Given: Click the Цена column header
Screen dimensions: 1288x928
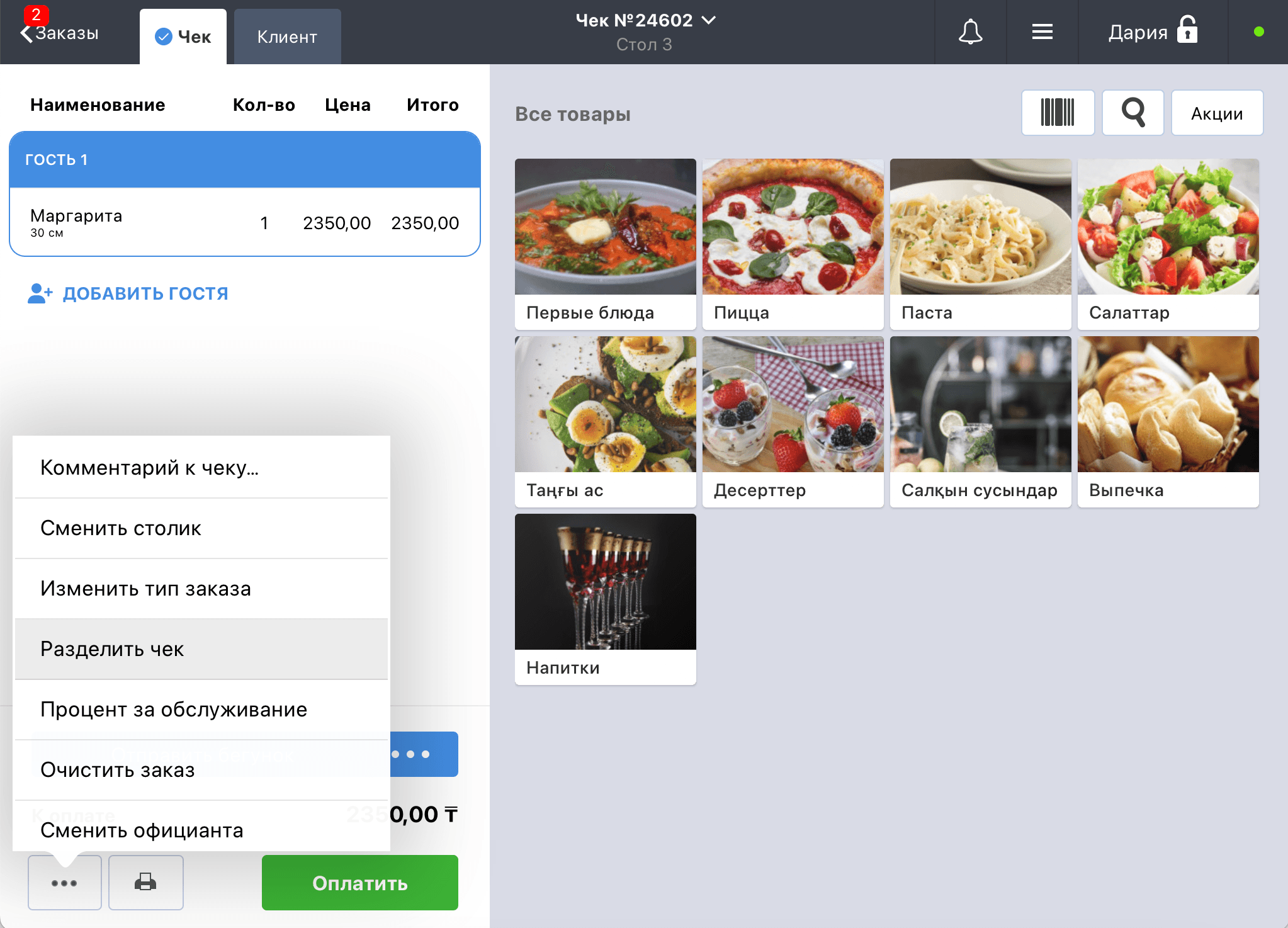Looking at the screenshot, I should coord(347,105).
